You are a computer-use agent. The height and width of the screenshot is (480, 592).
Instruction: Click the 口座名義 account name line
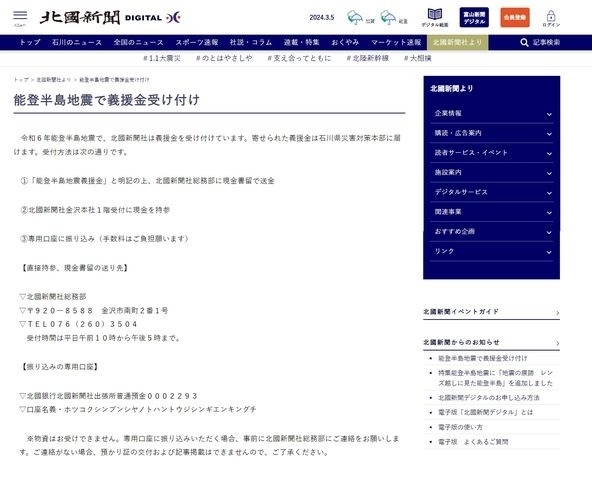(x=138, y=409)
